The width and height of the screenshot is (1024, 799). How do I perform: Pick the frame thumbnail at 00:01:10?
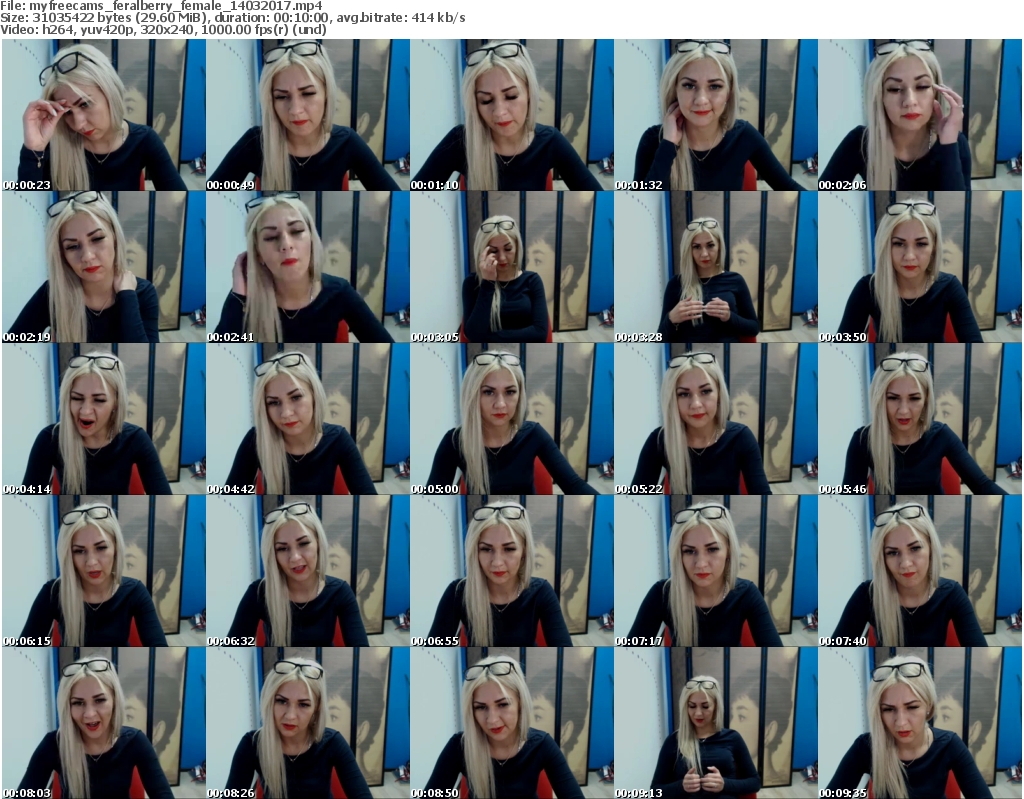click(x=512, y=115)
